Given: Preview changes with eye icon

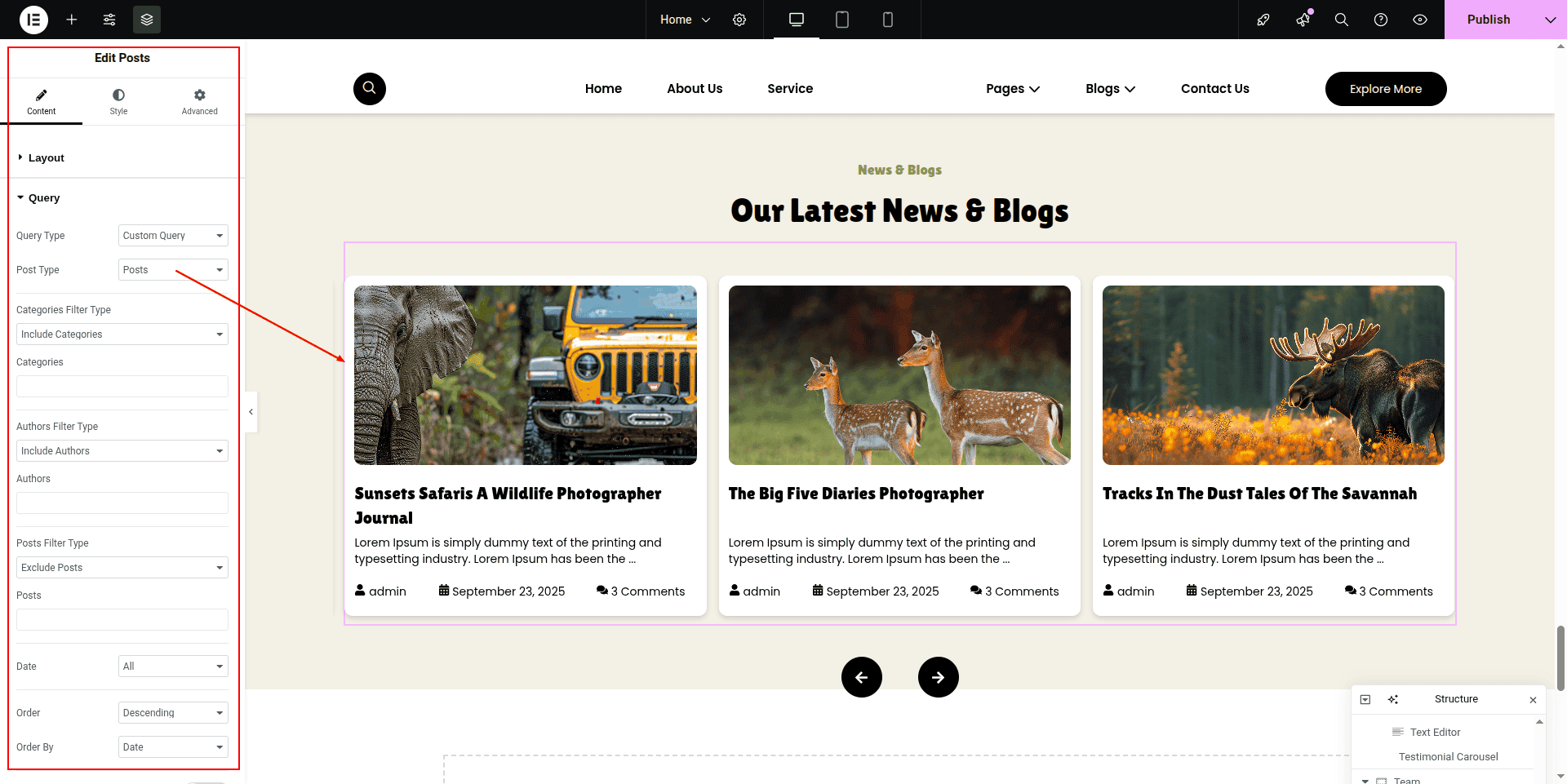Looking at the screenshot, I should (1420, 20).
